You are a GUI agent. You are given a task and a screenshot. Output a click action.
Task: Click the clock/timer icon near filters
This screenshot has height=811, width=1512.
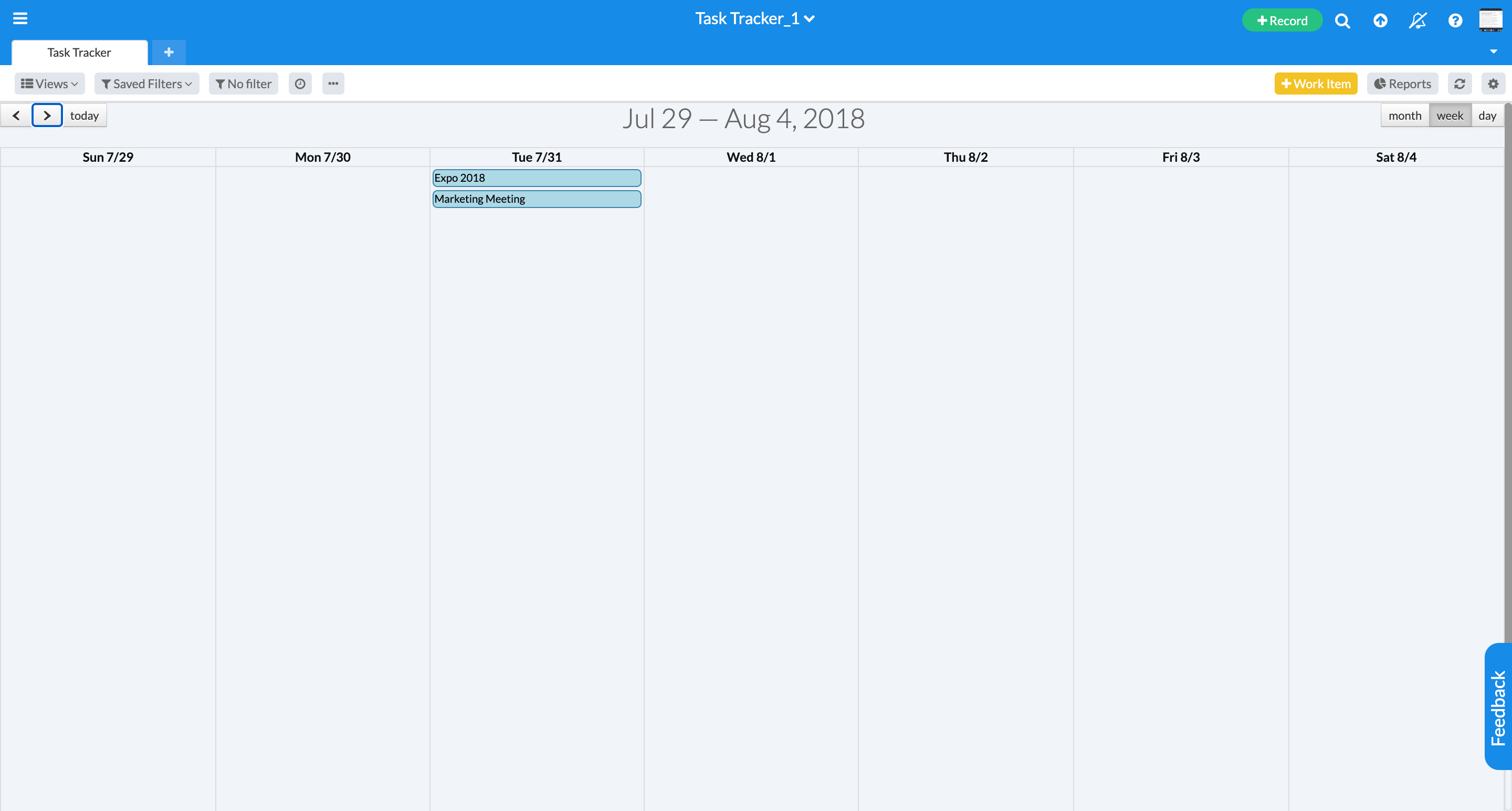(300, 83)
